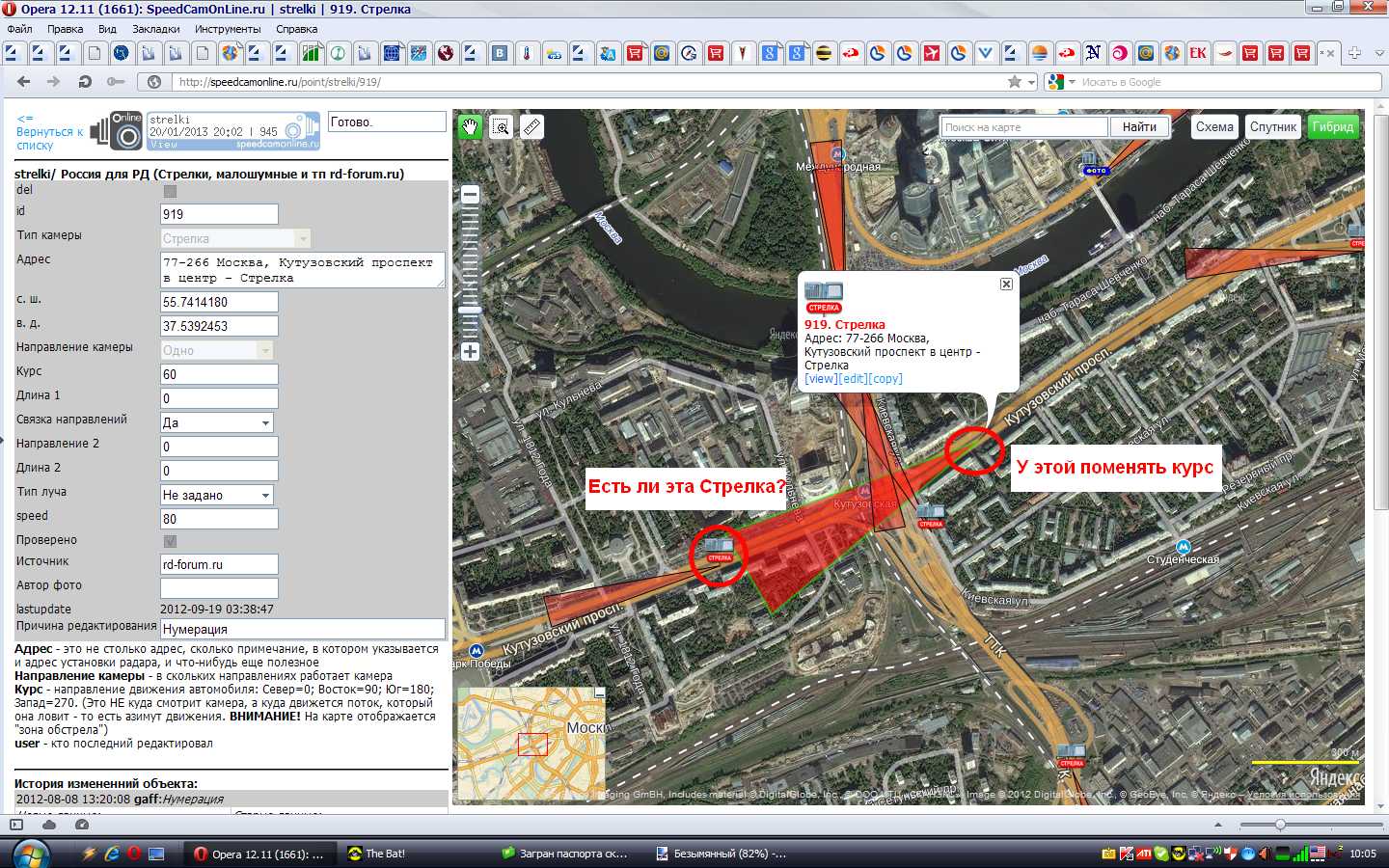Open the Связка направлений dropdown

pyautogui.click(x=217, y=422)
